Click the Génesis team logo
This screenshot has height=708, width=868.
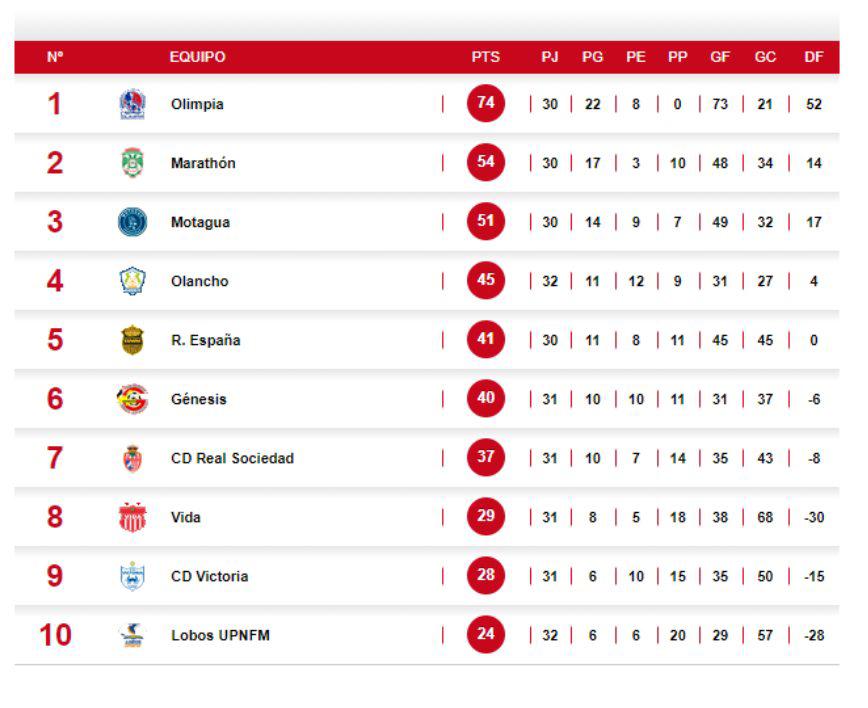(x=132, y=399)
